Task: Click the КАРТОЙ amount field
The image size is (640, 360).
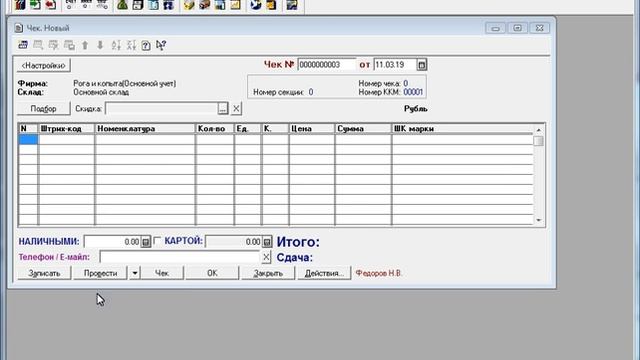Action: tap(233, 242)
